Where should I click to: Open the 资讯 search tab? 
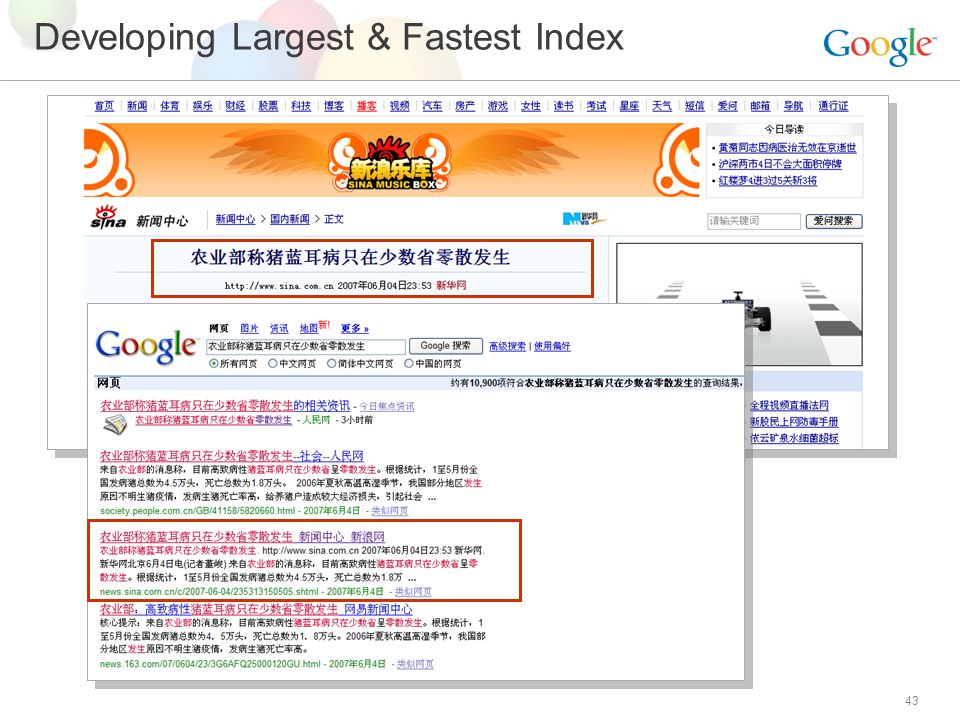point(279,329)
